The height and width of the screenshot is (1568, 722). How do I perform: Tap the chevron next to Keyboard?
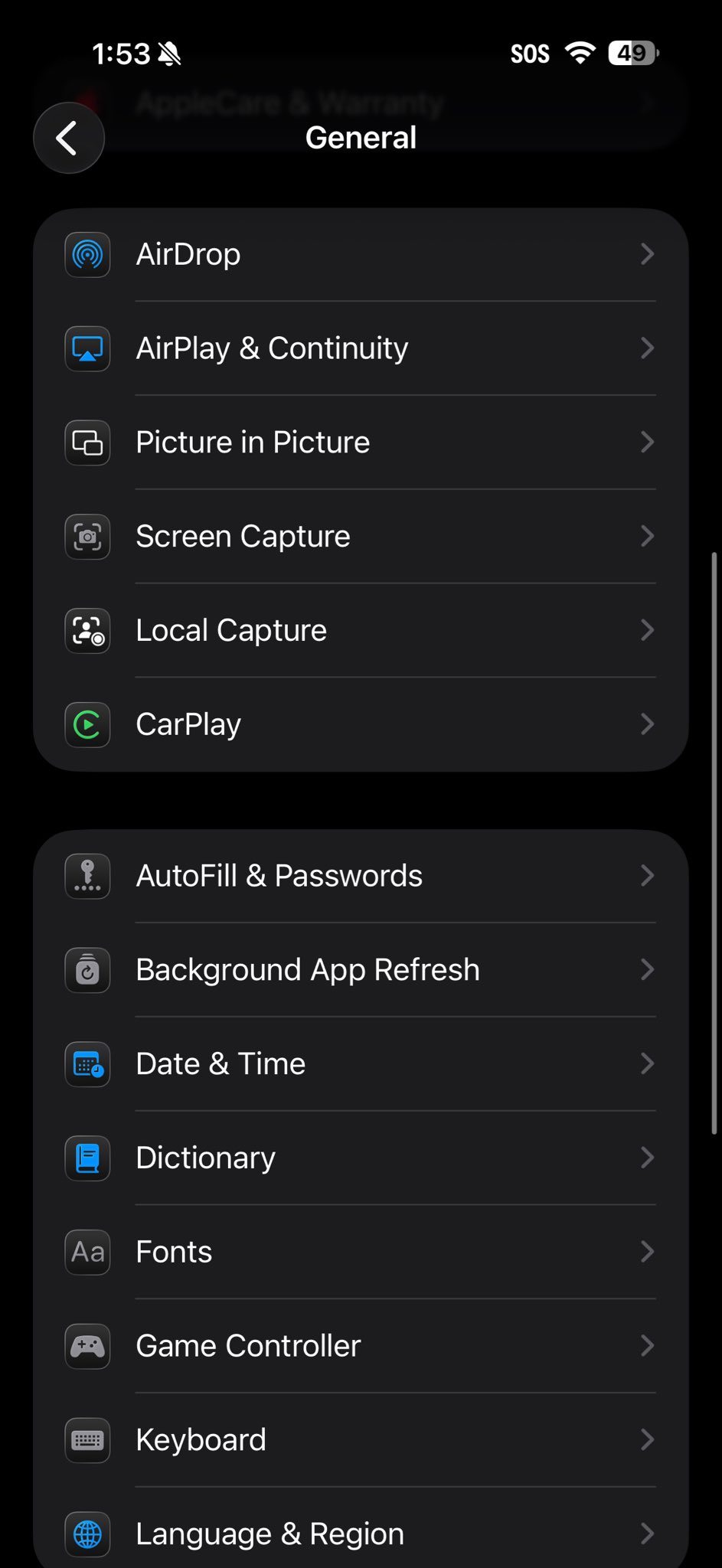pyautogui.click(x=647, y=1440)
